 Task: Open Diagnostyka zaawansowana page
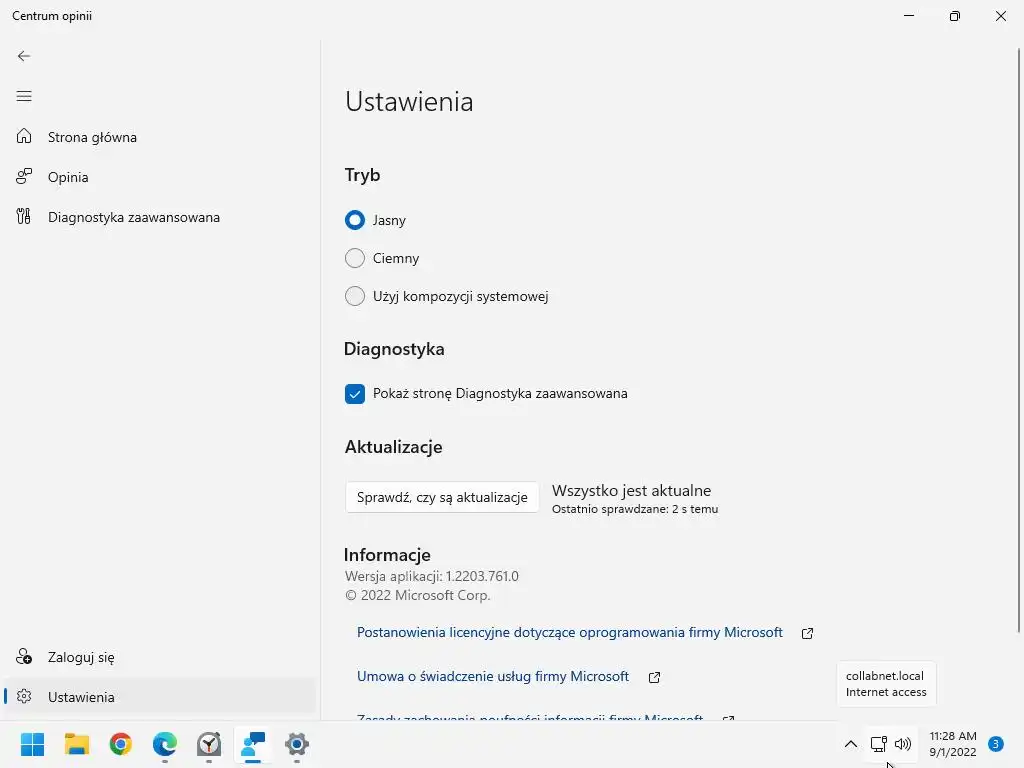[x=160, y=217]
